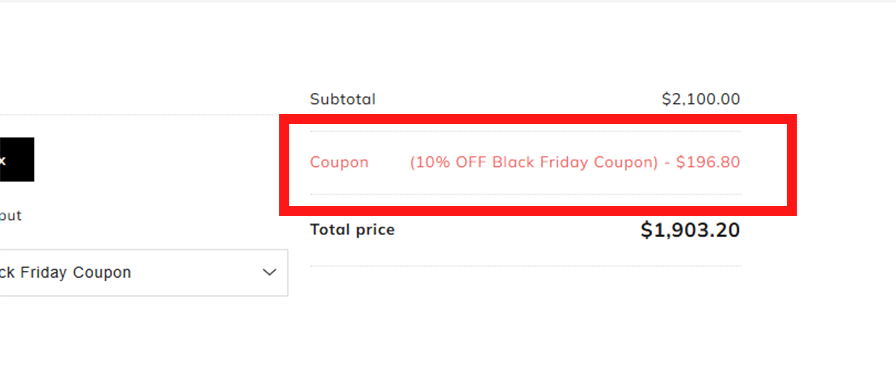Click the 'Black Friday Coupon)' discount description words
896x367 pixels.
575,162
